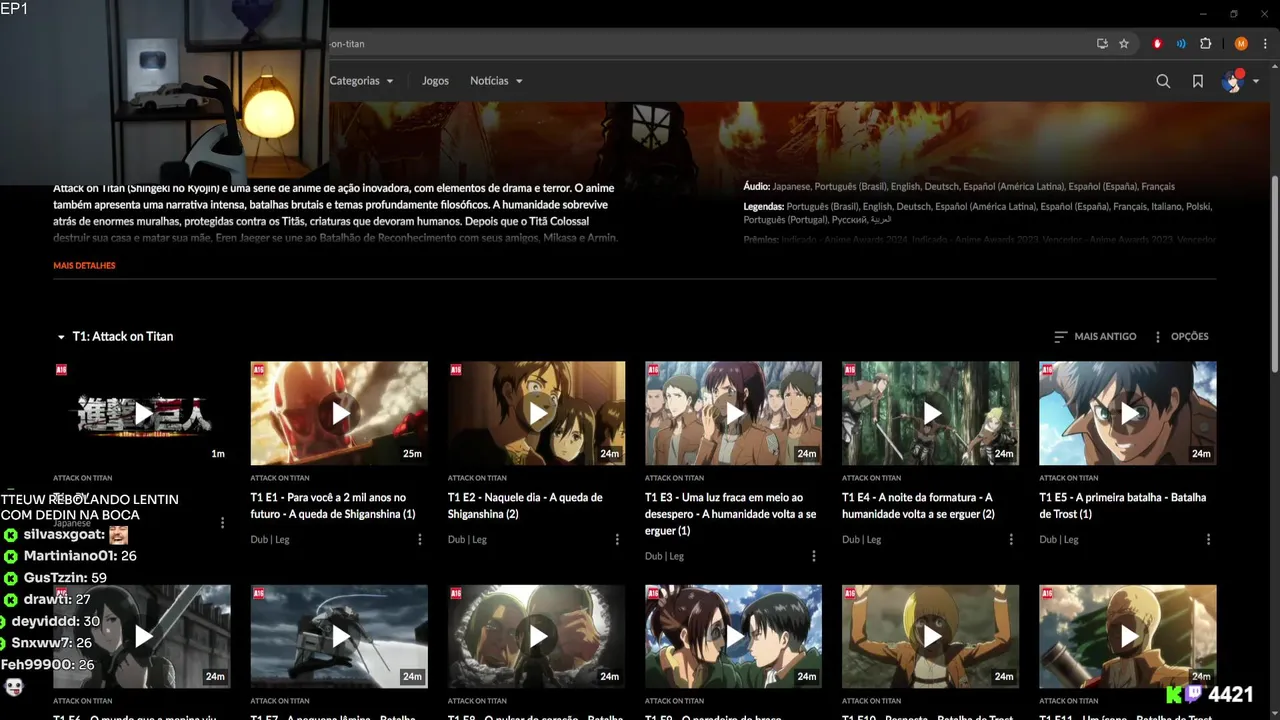The width and height of the screenshot is (1280, 720).
Task: Open the watchlist bookmark icon
Action: 1198,81
